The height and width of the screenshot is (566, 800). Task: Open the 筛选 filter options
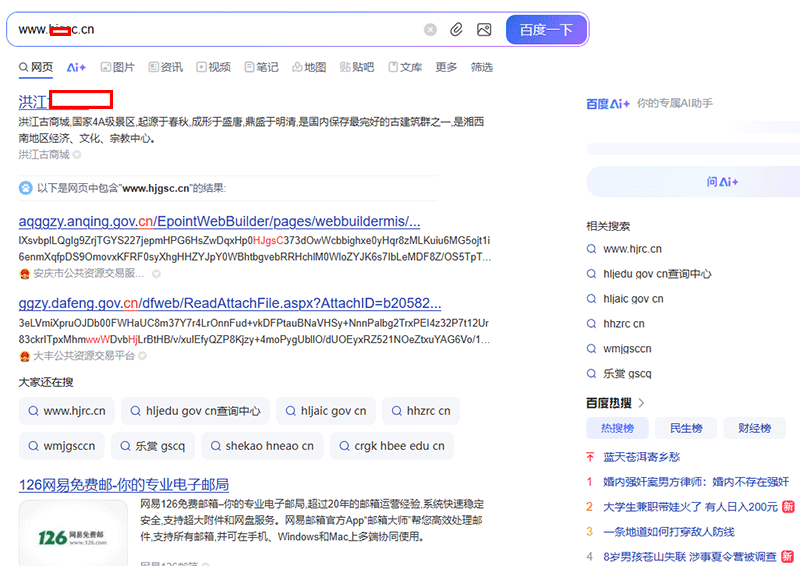[x=482, y=67]
